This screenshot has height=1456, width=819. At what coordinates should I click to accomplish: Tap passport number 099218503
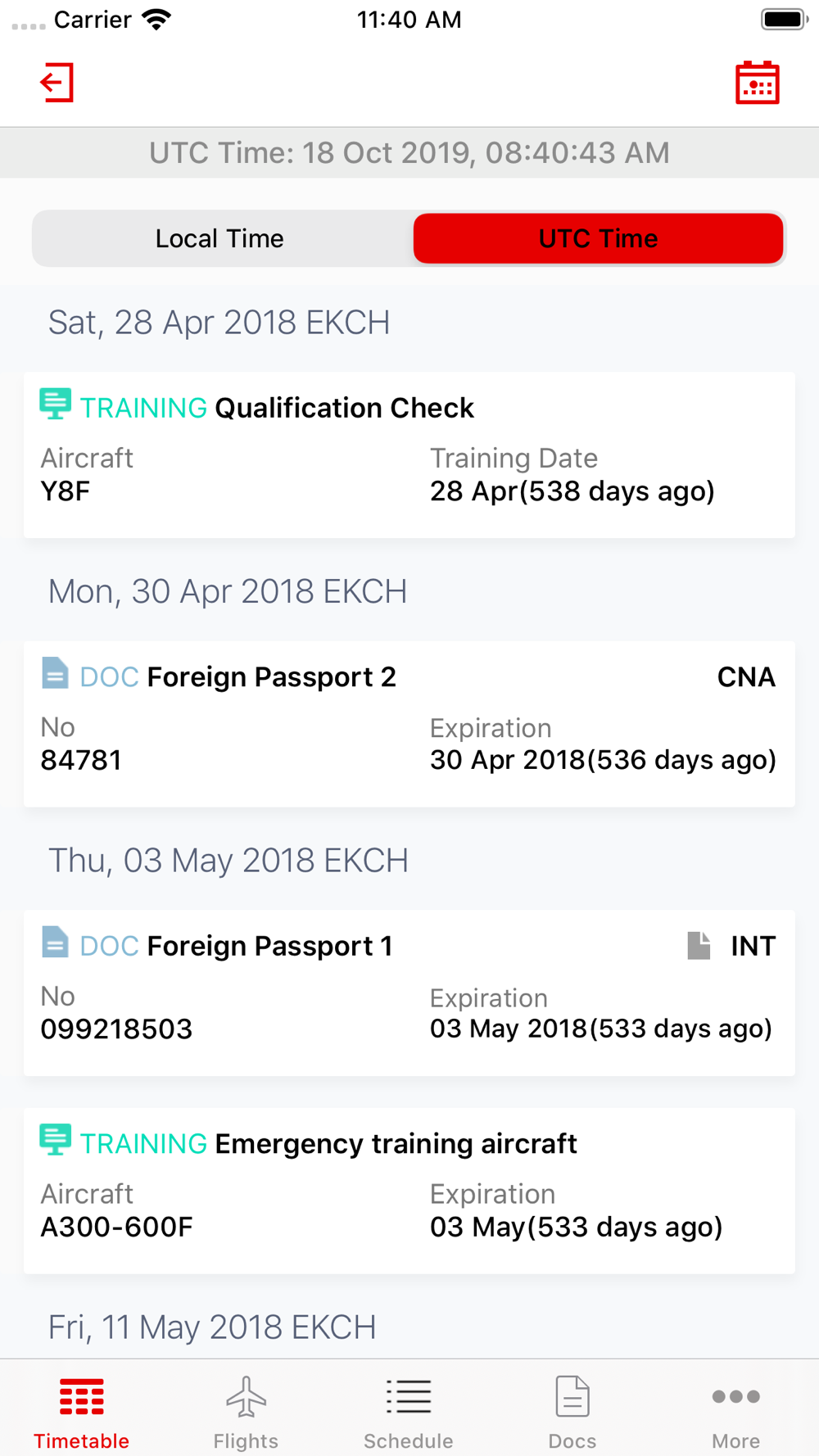click(116, 1029)
